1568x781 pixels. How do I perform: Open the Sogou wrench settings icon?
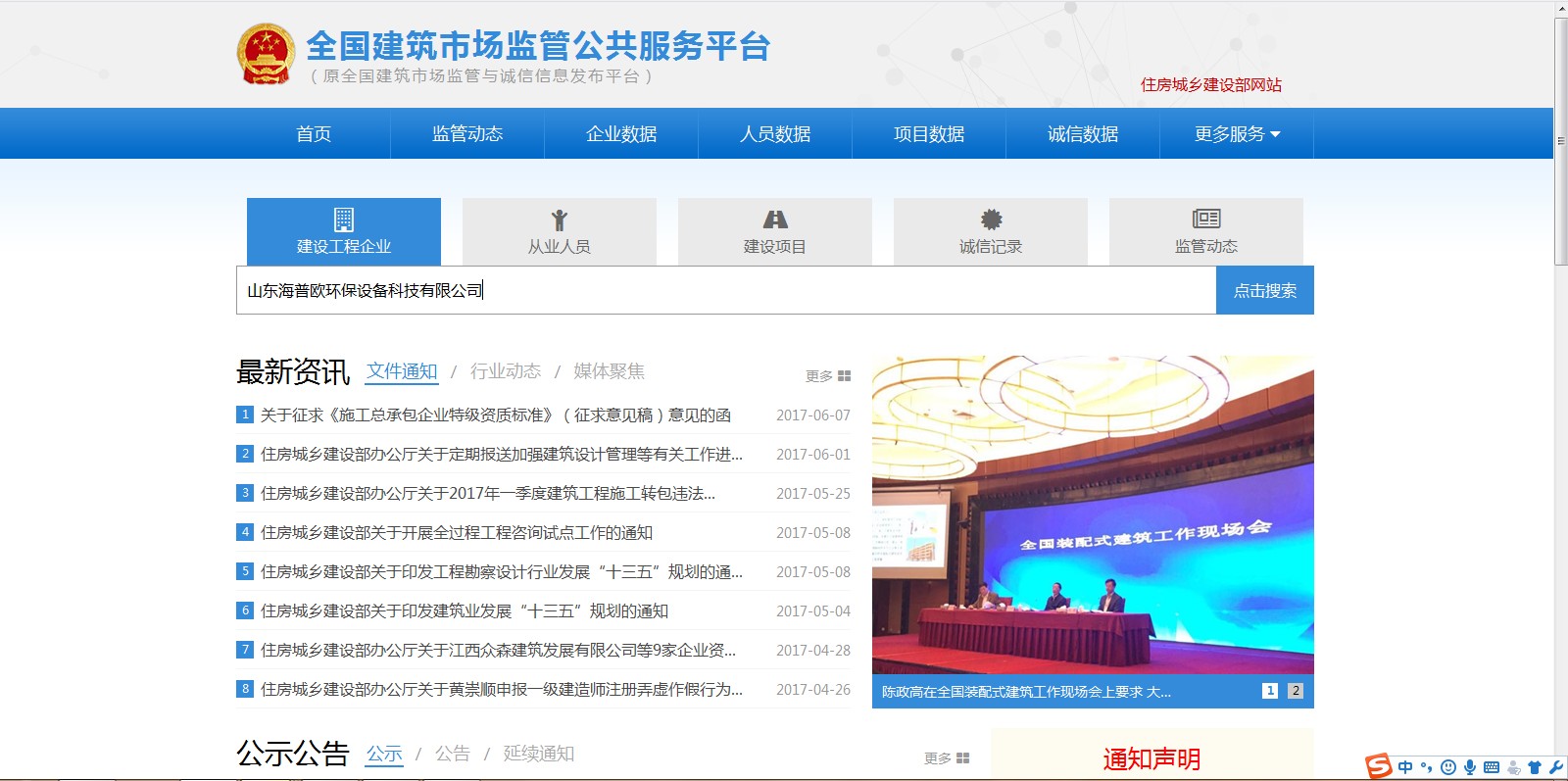point(1555,767)
